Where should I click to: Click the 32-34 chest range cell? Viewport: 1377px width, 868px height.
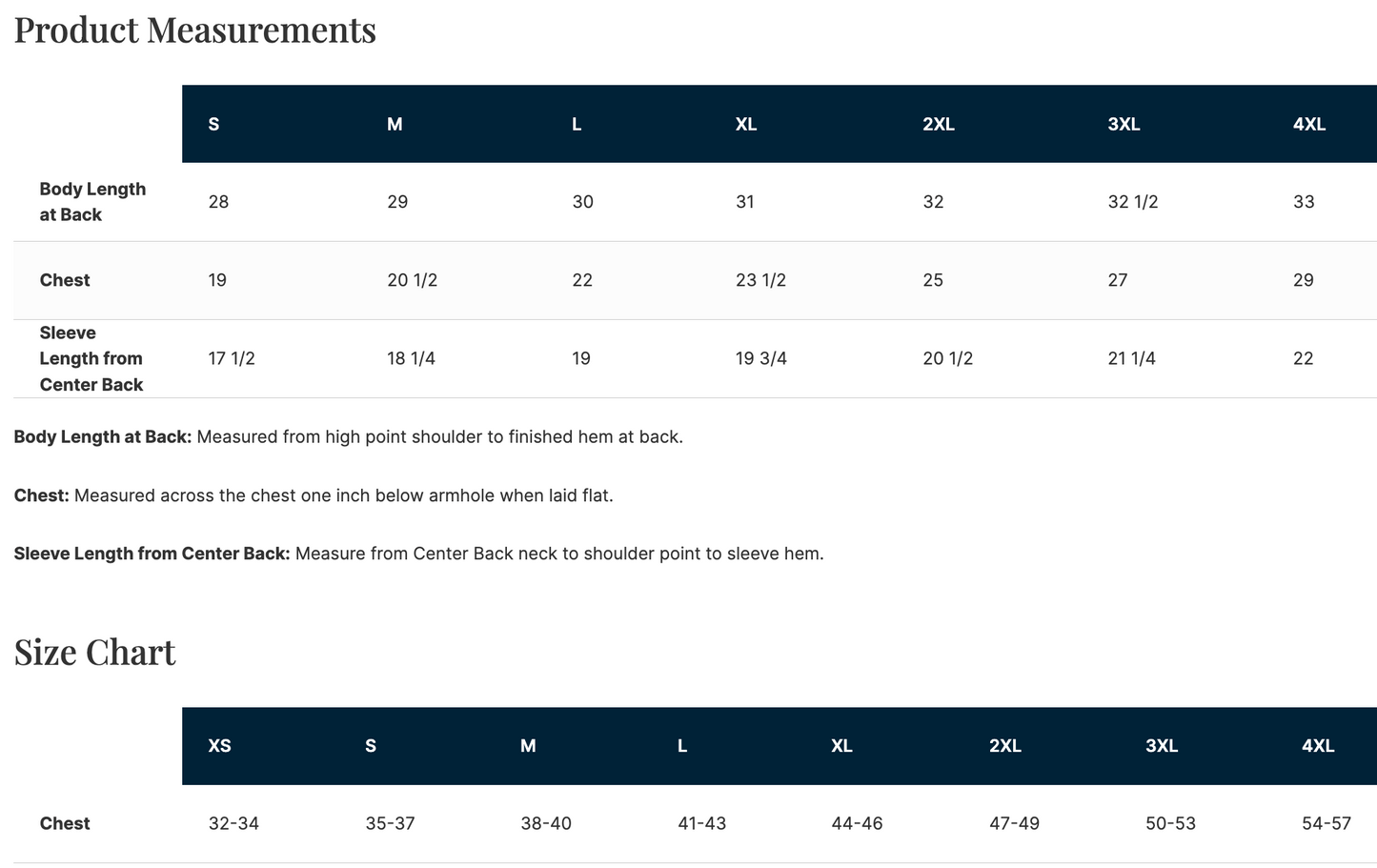pos(233,823)
